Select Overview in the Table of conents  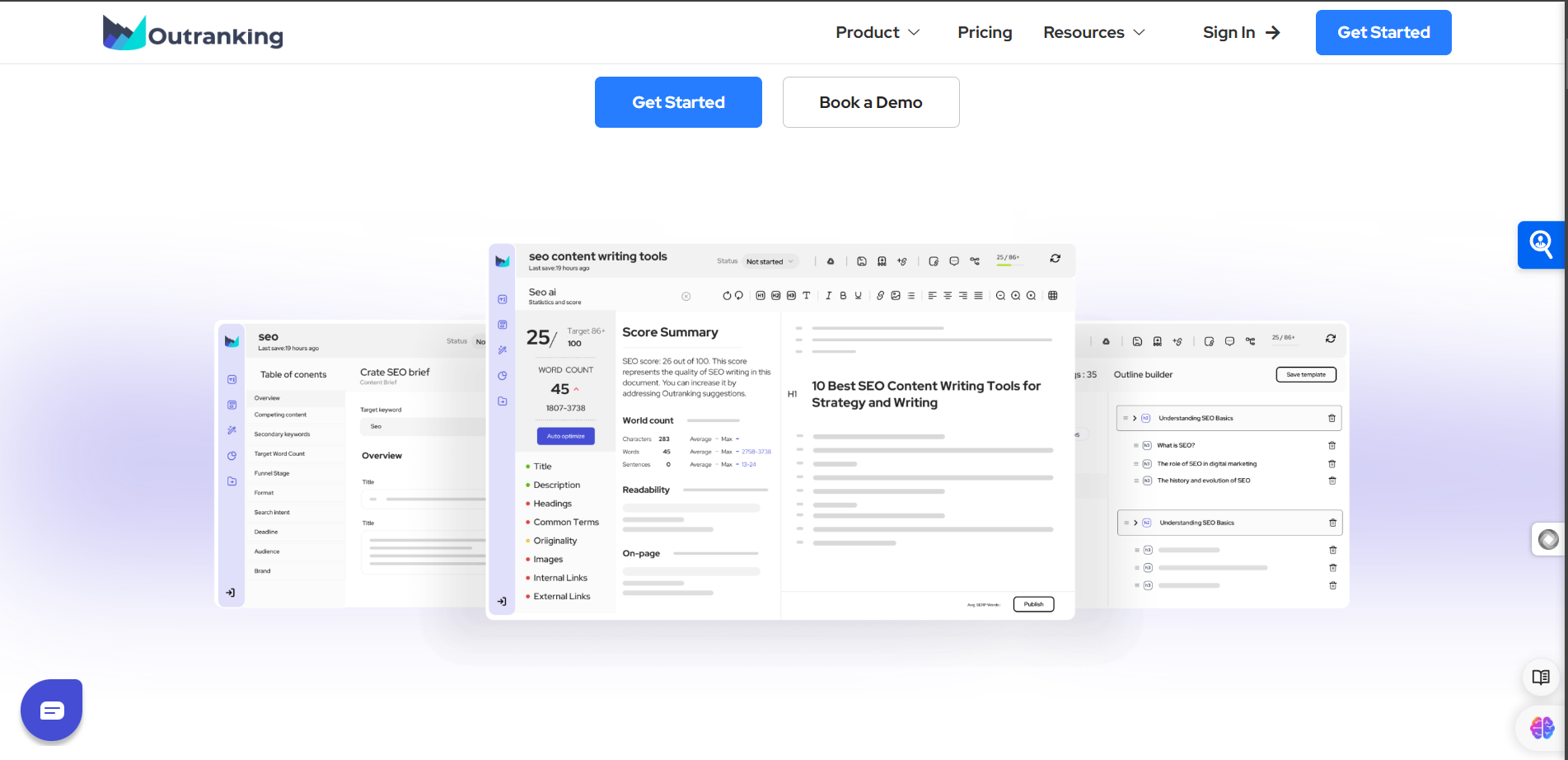(295, 398)
